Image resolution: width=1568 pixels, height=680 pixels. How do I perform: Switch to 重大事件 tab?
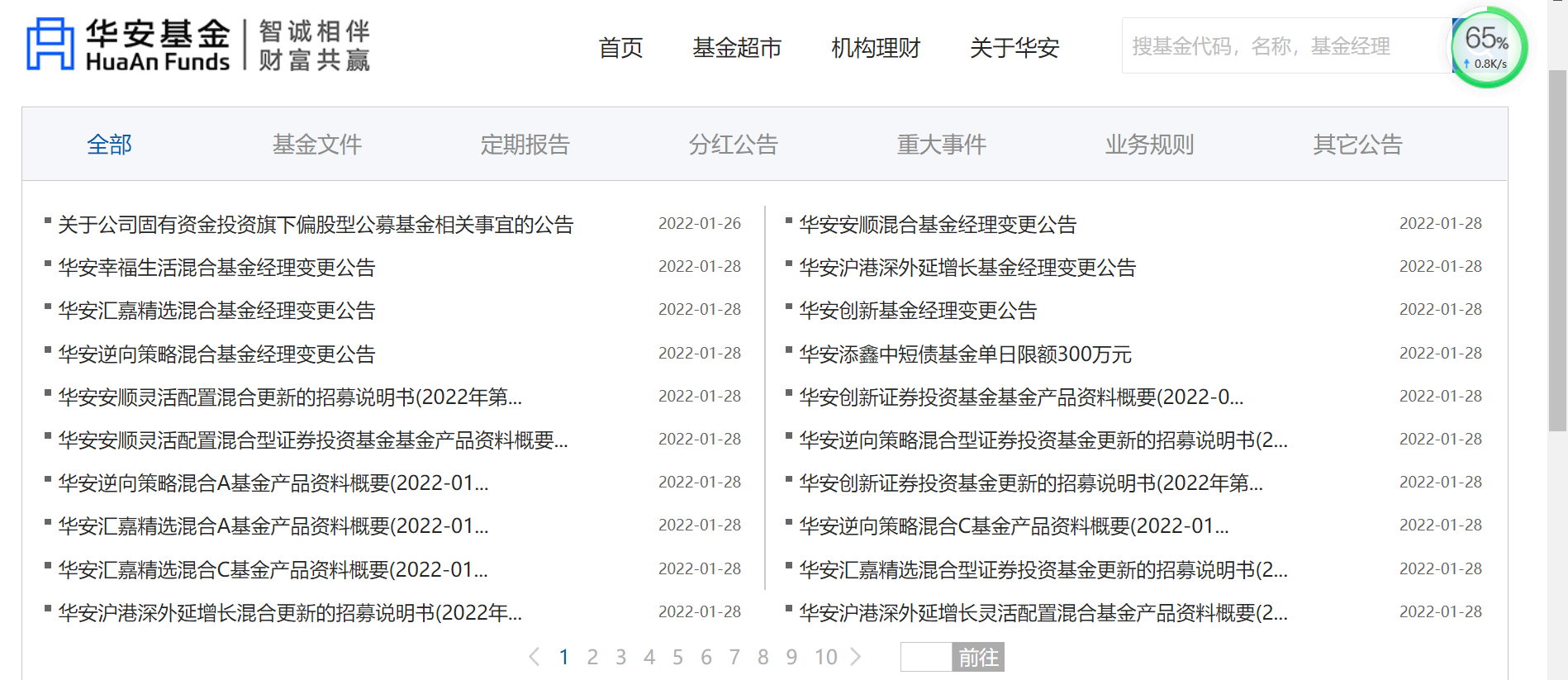click(942, 145)
